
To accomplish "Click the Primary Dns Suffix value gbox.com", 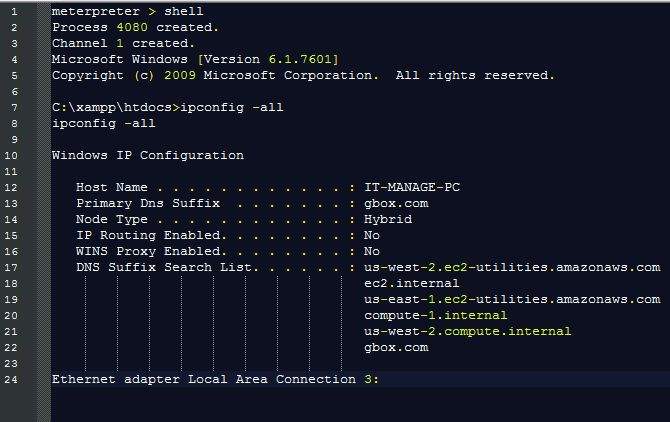I will click(396, 203).
